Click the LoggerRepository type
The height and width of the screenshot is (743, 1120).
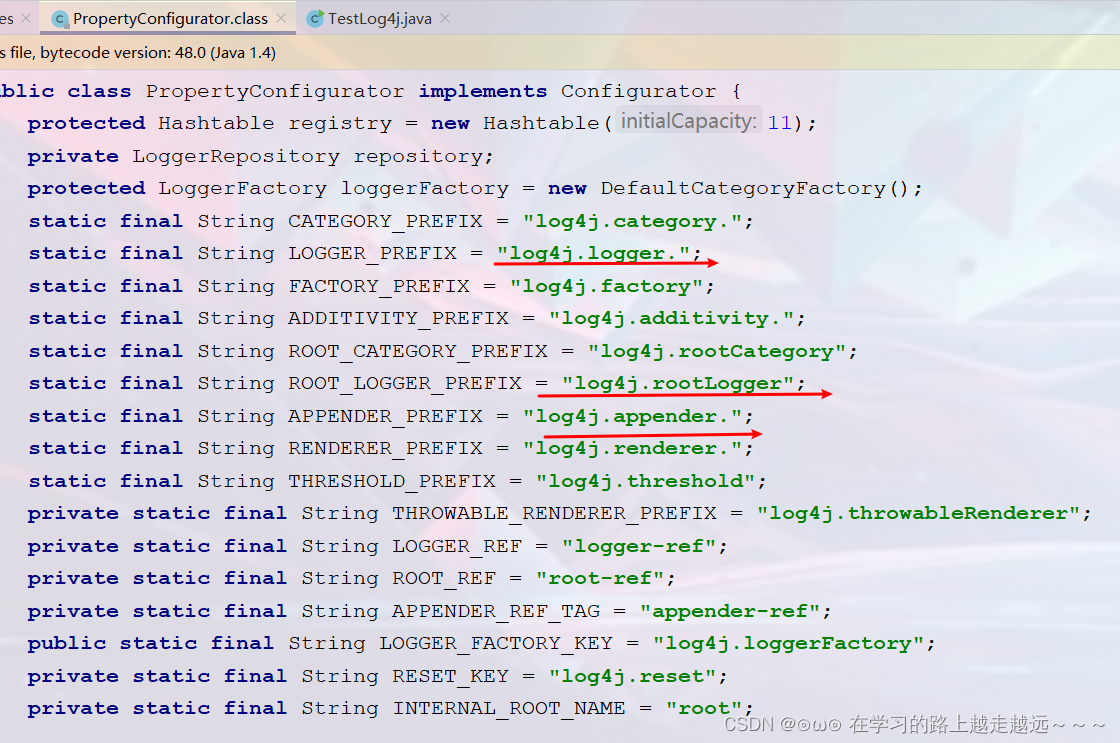236,156
